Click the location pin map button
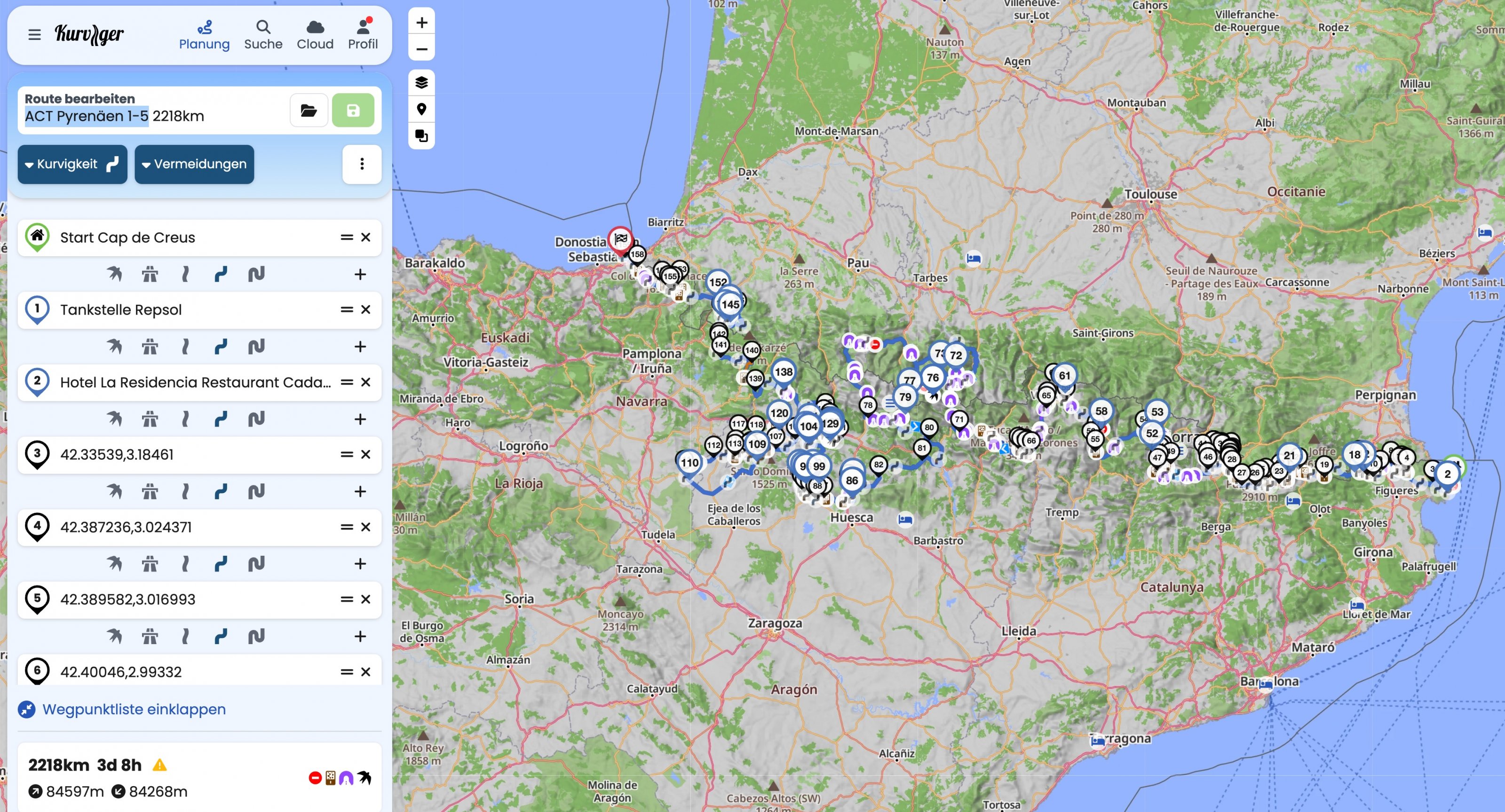1505x812 pixels. [x=421, y=109]
